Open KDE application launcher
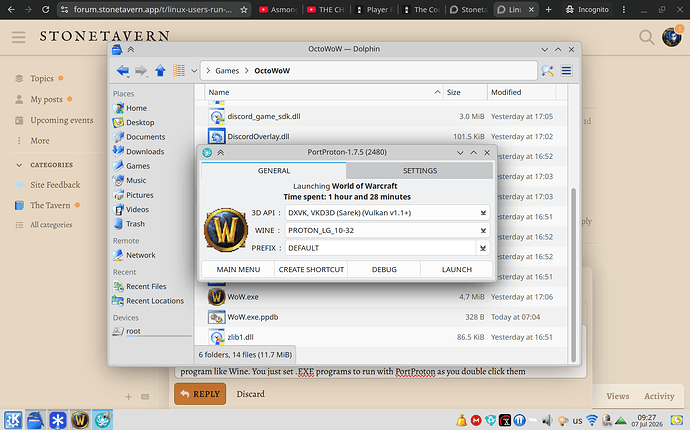Screen dimensions: 690x430 (13, 420)
